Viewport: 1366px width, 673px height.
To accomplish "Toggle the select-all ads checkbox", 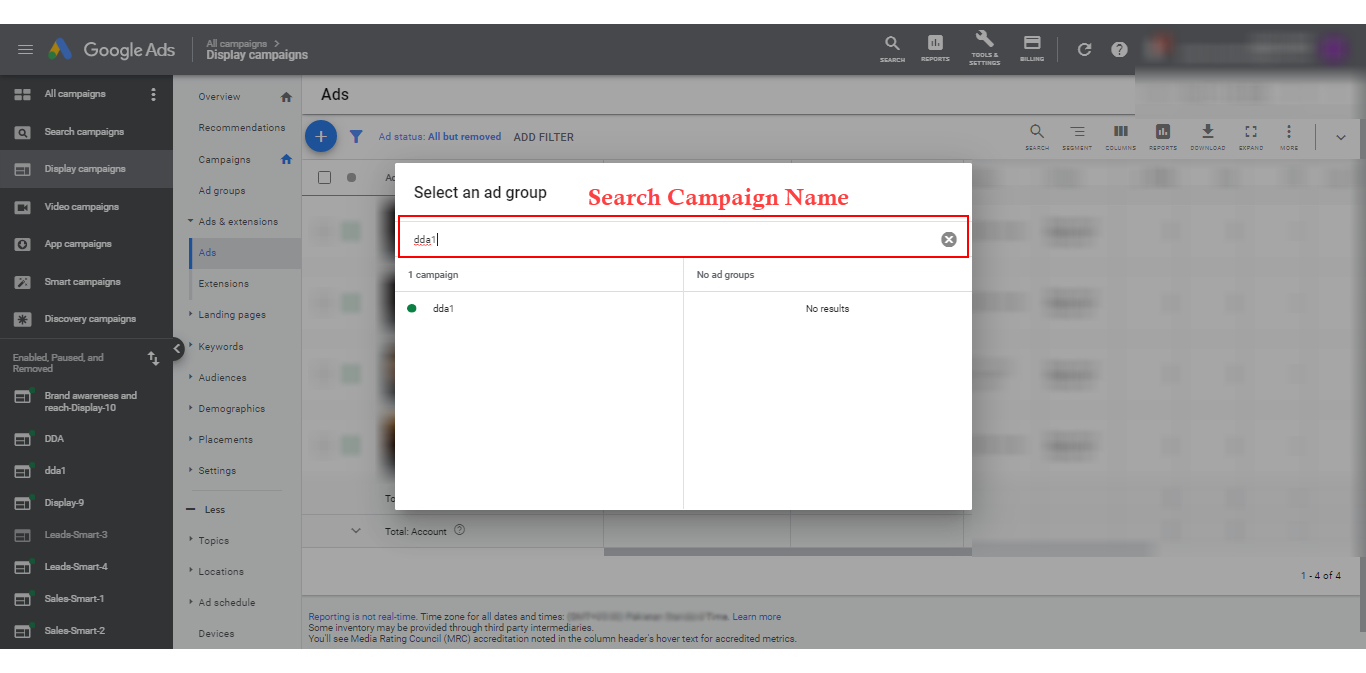I will 324,177.
